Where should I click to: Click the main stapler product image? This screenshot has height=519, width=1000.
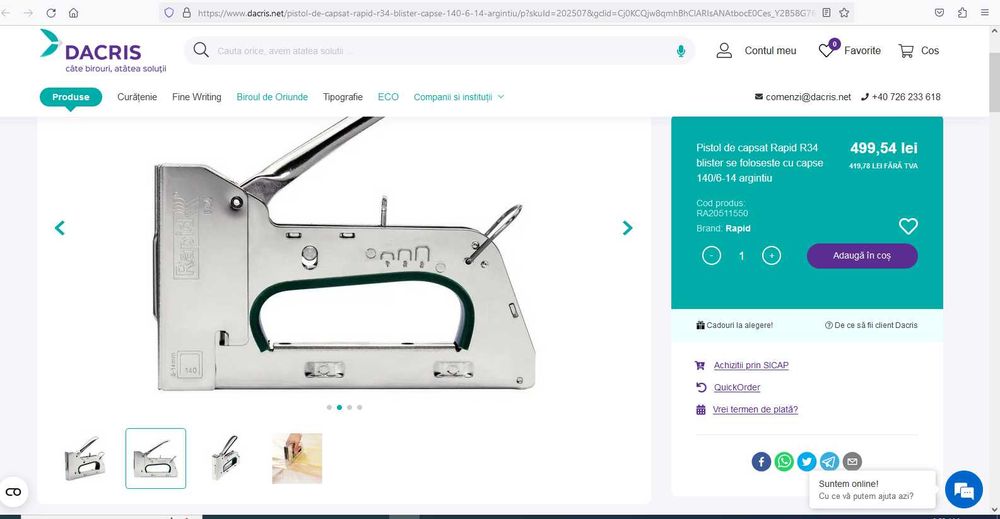tap(344, 255)
